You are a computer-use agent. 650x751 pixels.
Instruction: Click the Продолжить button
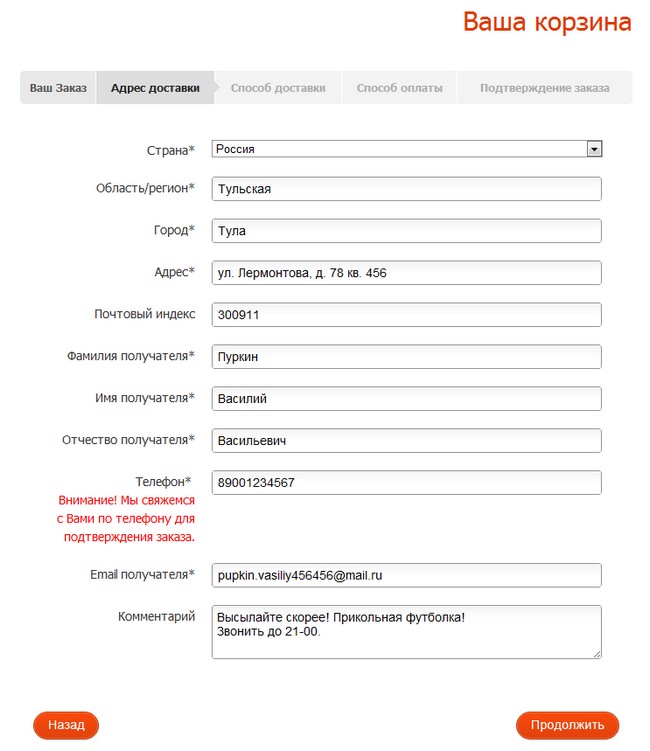[567, 725]
